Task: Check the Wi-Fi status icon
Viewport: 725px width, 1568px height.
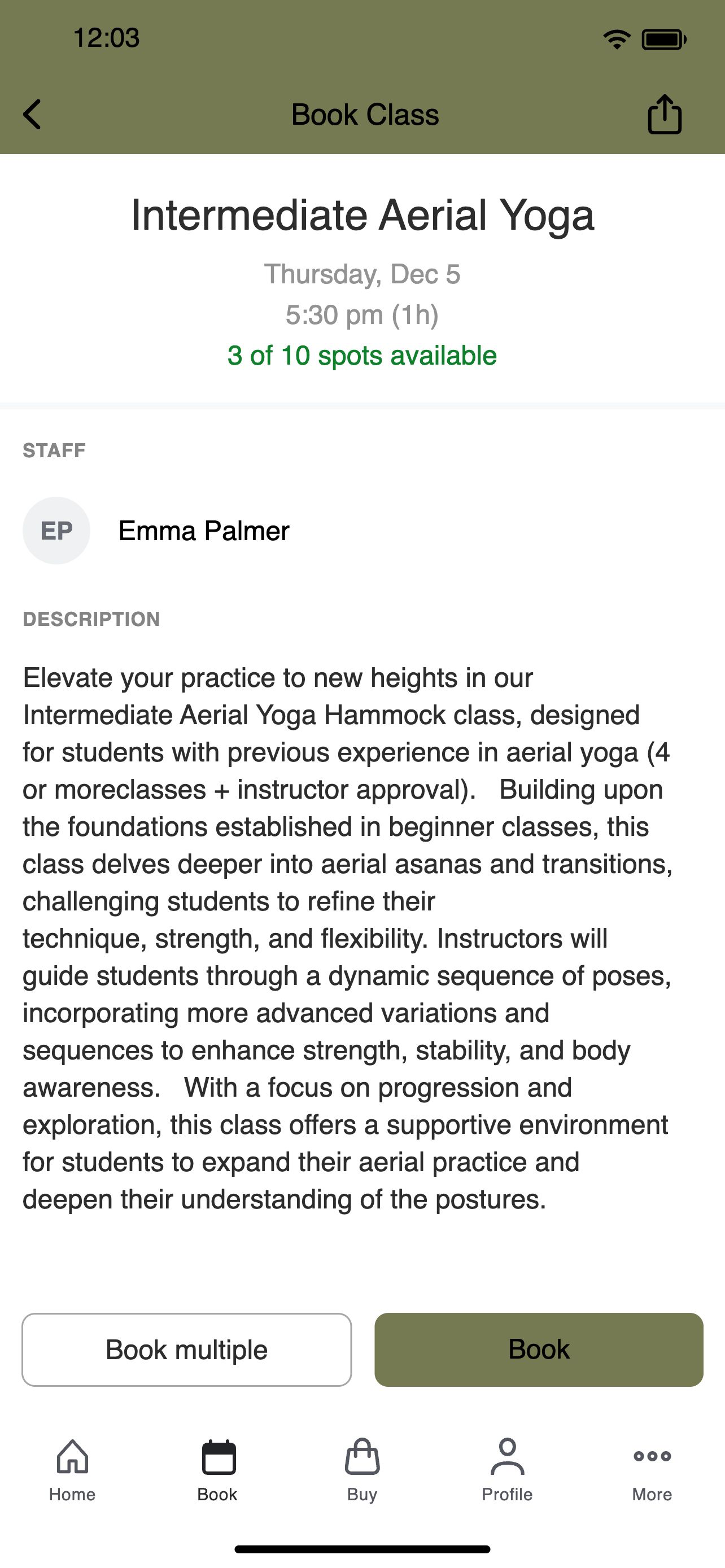Action: click(x=617, y=40)
